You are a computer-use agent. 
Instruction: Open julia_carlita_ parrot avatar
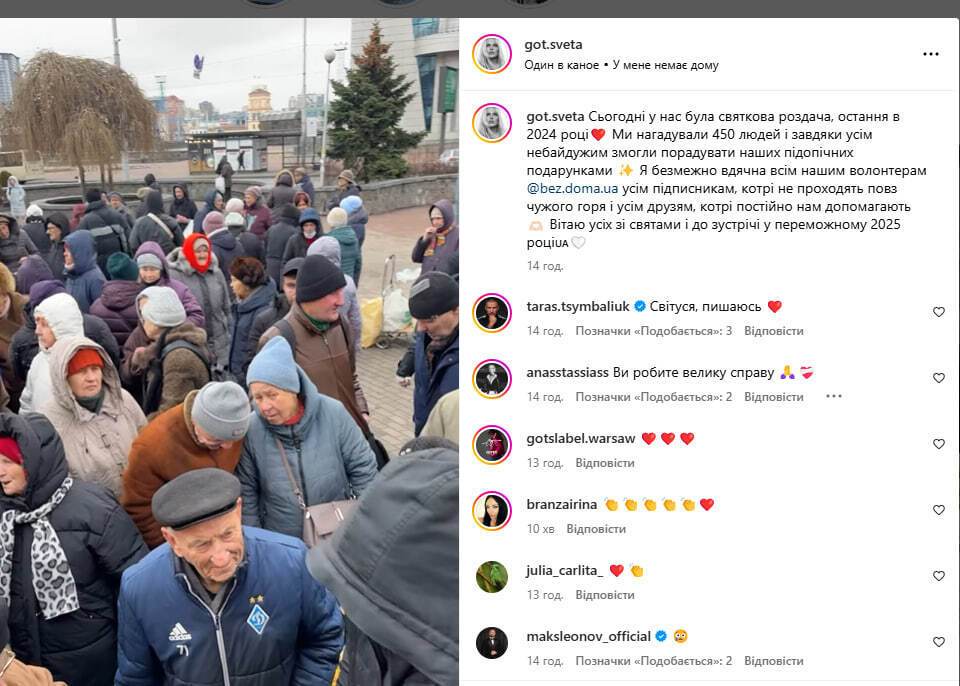[x=492, y=577]
